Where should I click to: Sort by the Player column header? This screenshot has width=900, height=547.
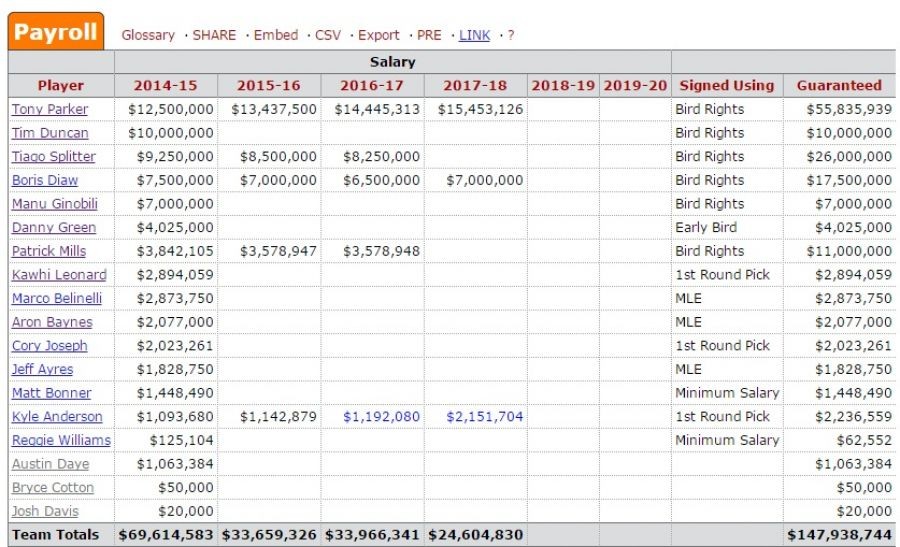(61, 86)
